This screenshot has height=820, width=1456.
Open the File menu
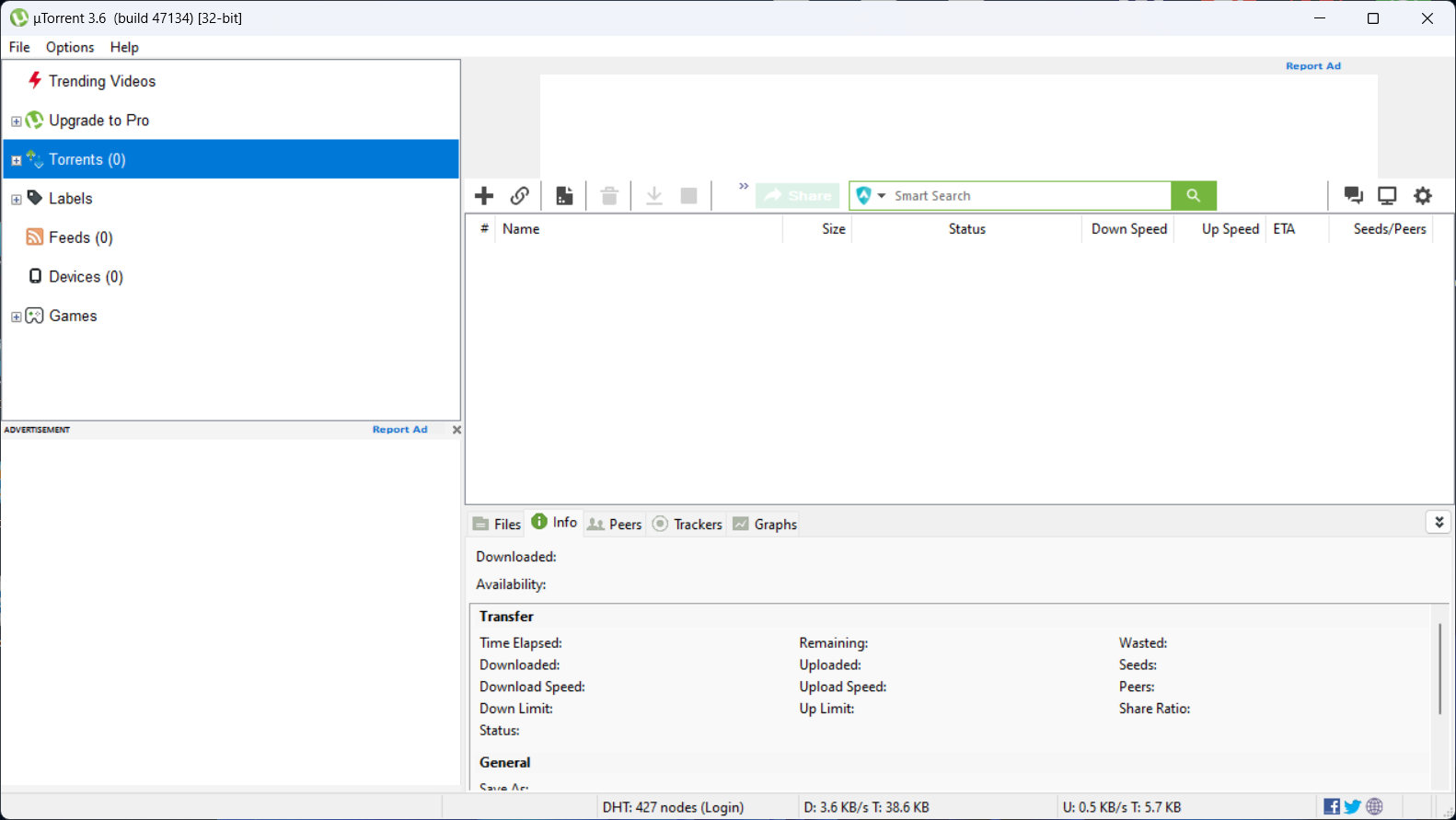pos(19,47)
